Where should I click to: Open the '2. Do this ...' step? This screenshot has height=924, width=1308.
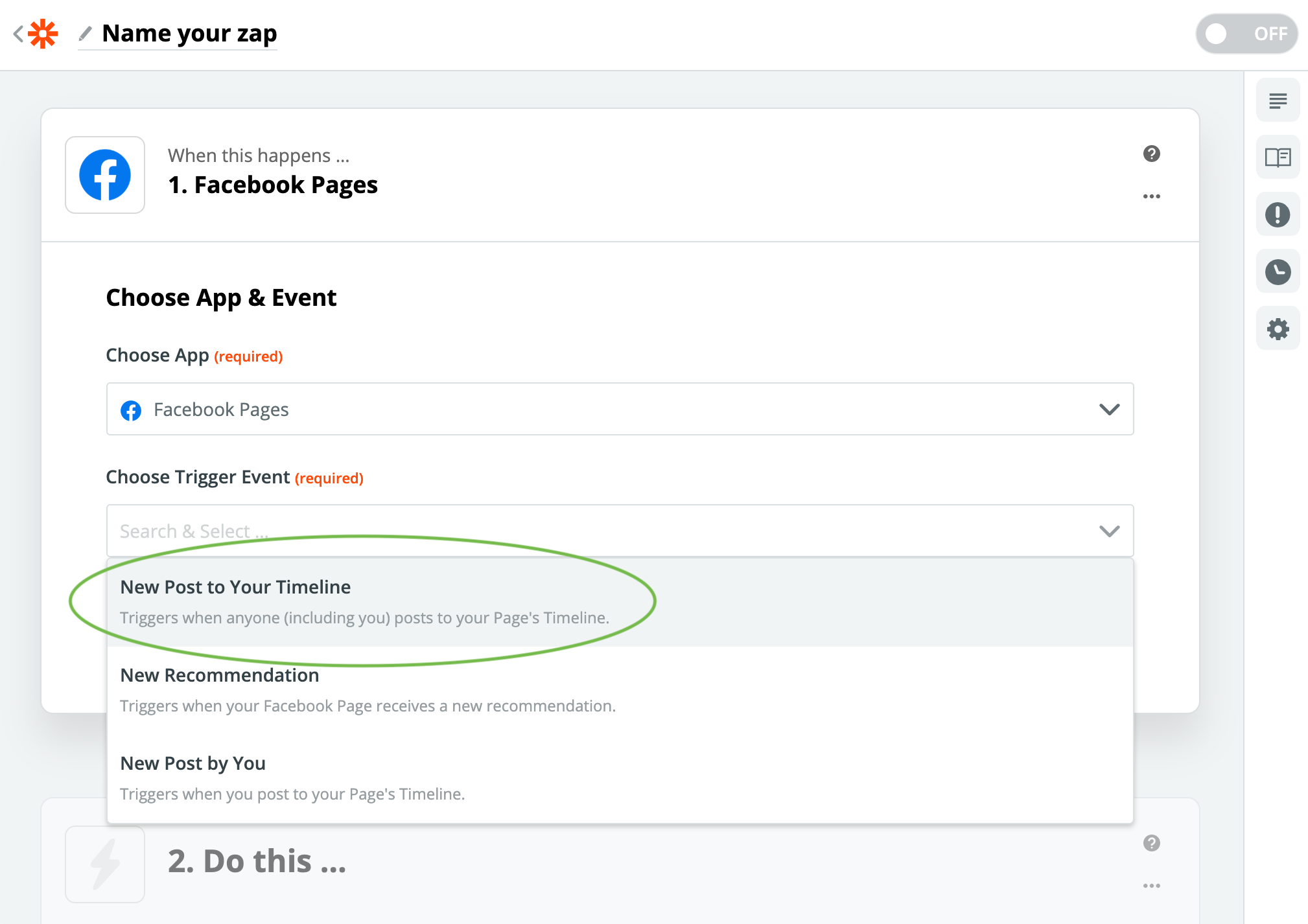click(257, 861)
